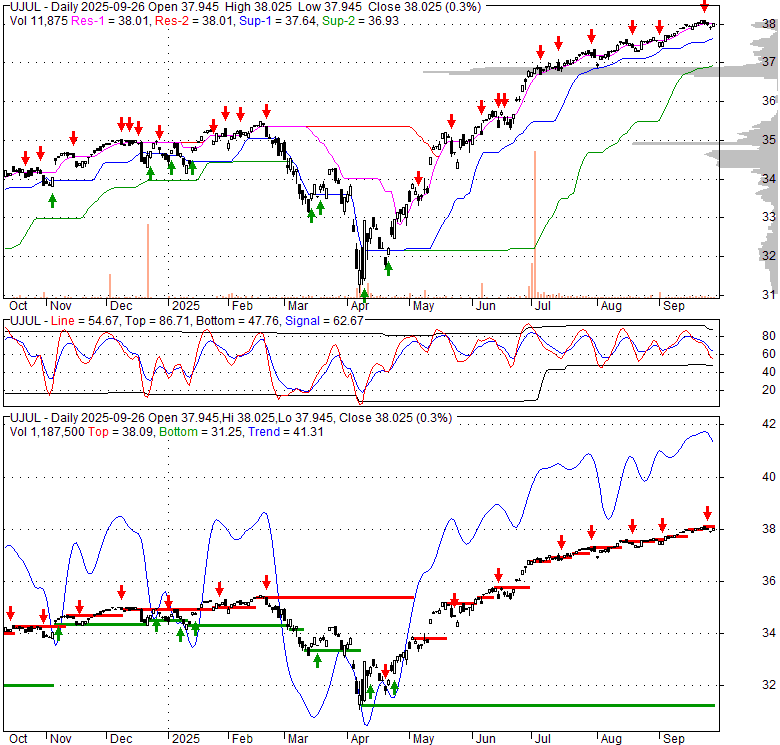780x745 pixels.
Task: Click price level 31 on top chart axis
Action: [x=769, y=295]
